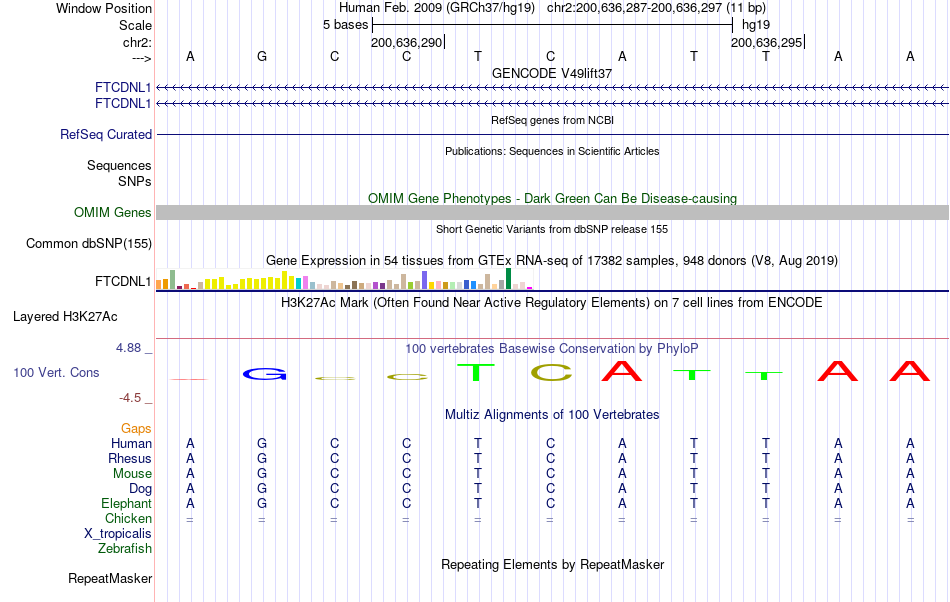This screenshot has width=950, height=602.
Task: Click the 200,636,290 position marker
Action: tap(407, 42)
